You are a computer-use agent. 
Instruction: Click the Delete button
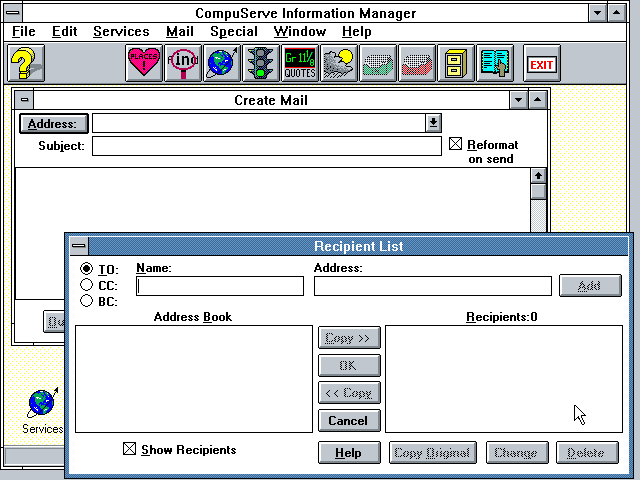click(x=587, y=452)
